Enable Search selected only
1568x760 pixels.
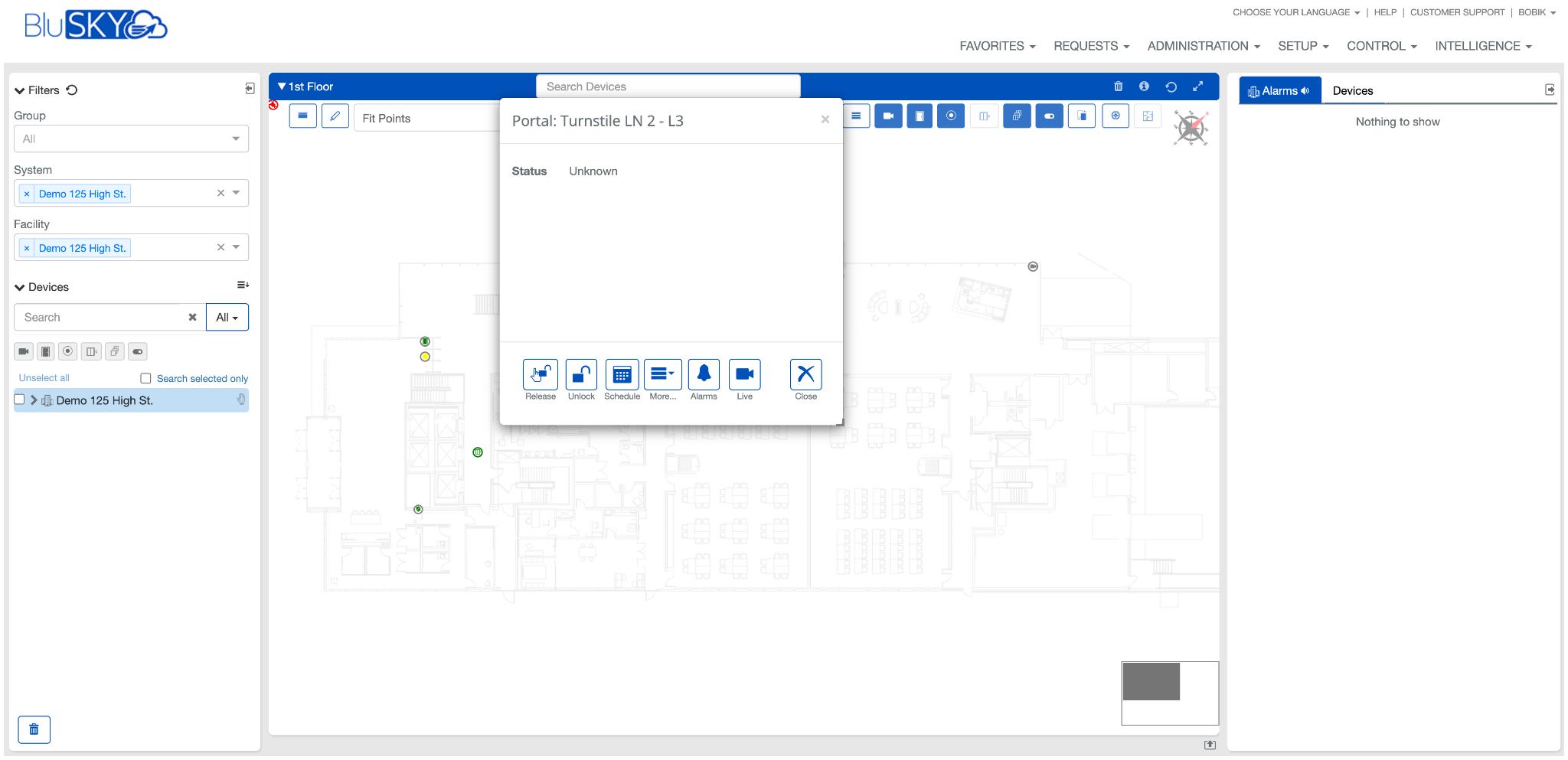click(145, 377)
